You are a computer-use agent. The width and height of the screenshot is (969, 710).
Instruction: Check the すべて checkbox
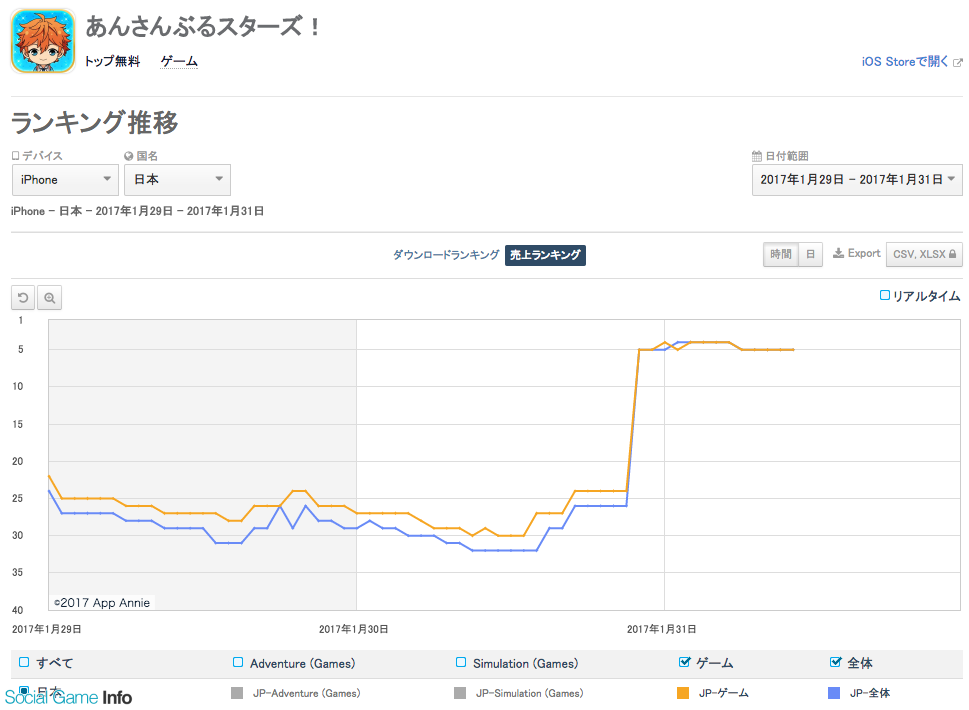click(x=24, y=662)
